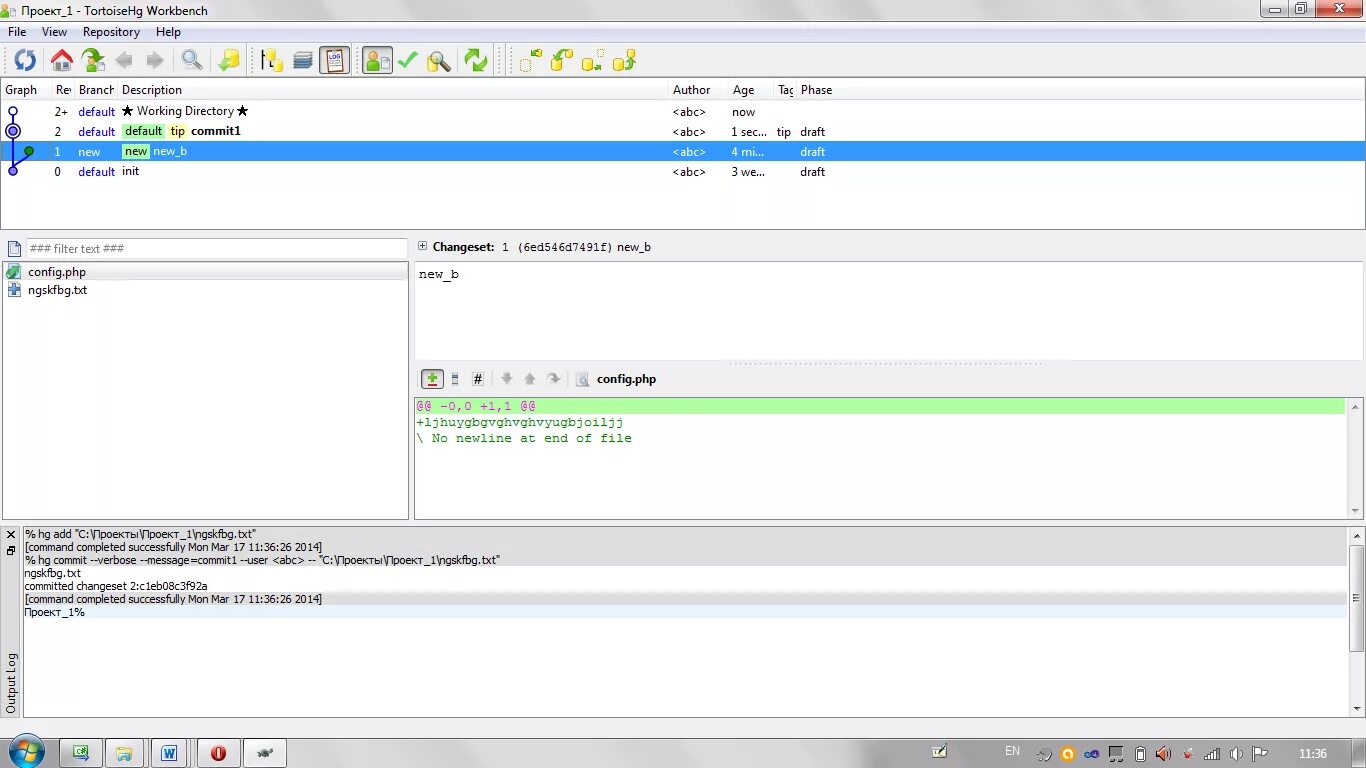Select config.php in the file list
This screenshot has width=1366, height=768.
[205, 272]
